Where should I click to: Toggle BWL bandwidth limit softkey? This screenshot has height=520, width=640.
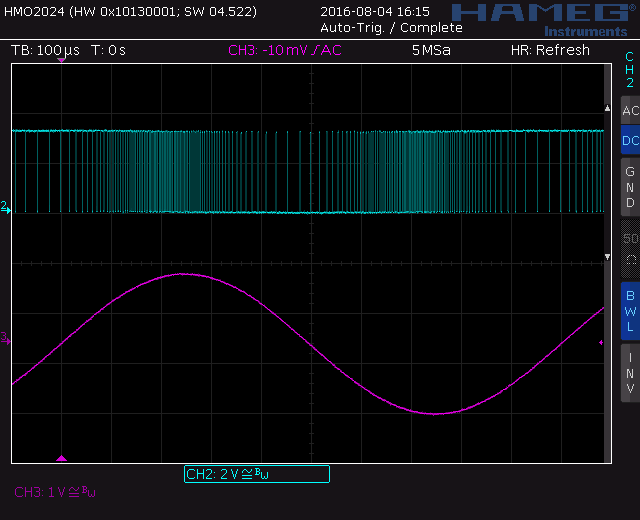click(630, 310)
